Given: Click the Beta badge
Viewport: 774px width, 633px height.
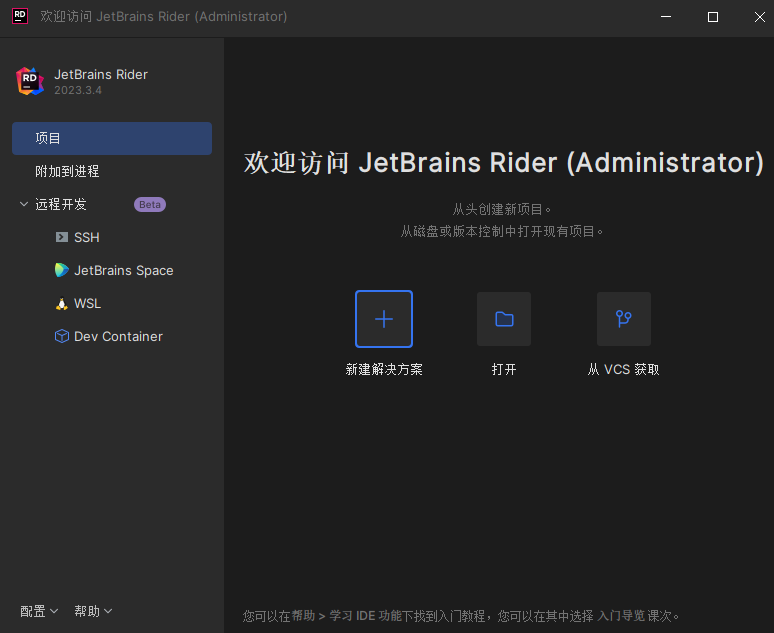Looking at the screenshot, I should pyautogui.click(x=150, y=204).
